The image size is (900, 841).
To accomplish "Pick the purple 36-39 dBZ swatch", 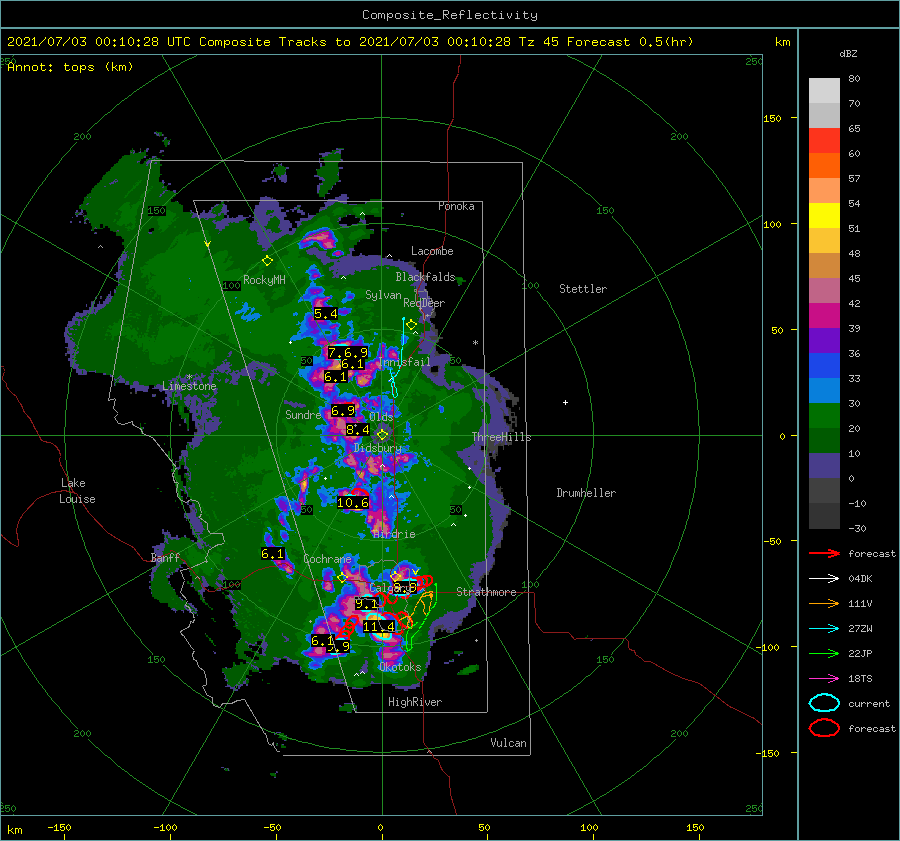I will [x=824, y=341].
